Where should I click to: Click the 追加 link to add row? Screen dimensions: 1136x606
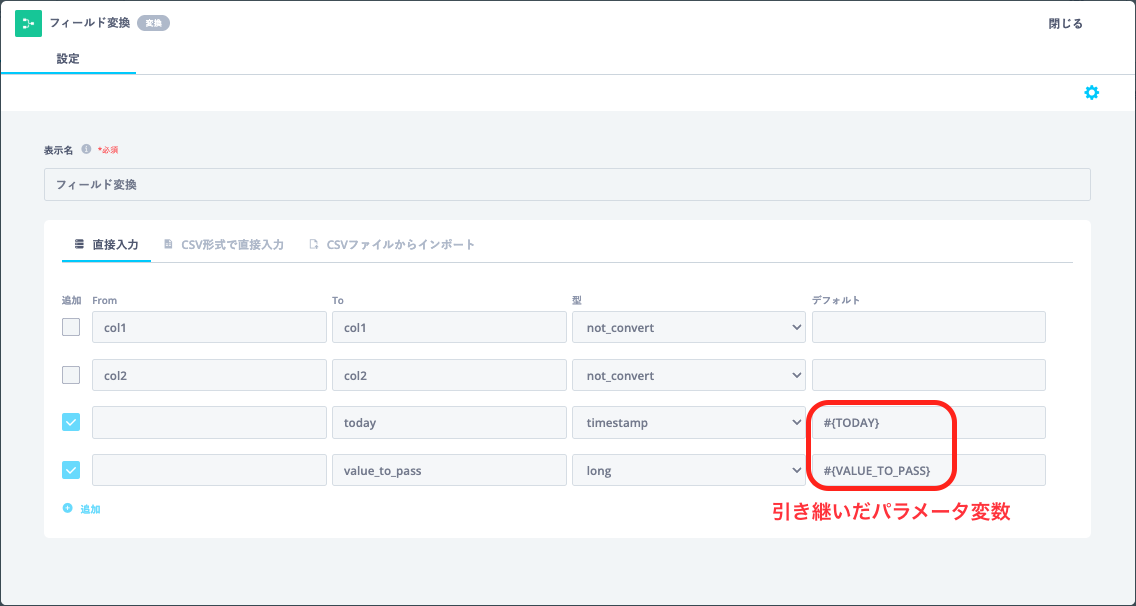(x=90, y=510)
